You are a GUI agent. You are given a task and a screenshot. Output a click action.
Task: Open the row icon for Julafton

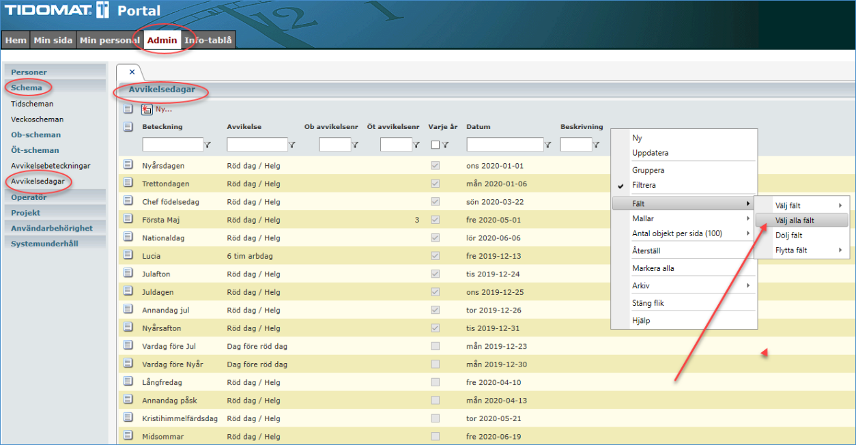pyautogui.click(x=128, y=272)
